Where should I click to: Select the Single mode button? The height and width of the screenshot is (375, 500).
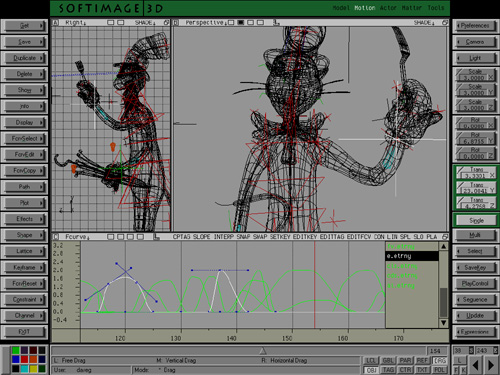[476, 220]
